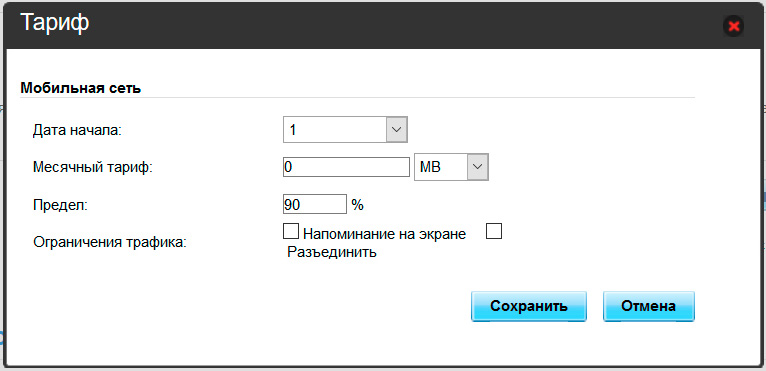Click the Разъединить label text
Image resolution: width=766 pixels, height=371 pixels.
(x=332, y=253)
